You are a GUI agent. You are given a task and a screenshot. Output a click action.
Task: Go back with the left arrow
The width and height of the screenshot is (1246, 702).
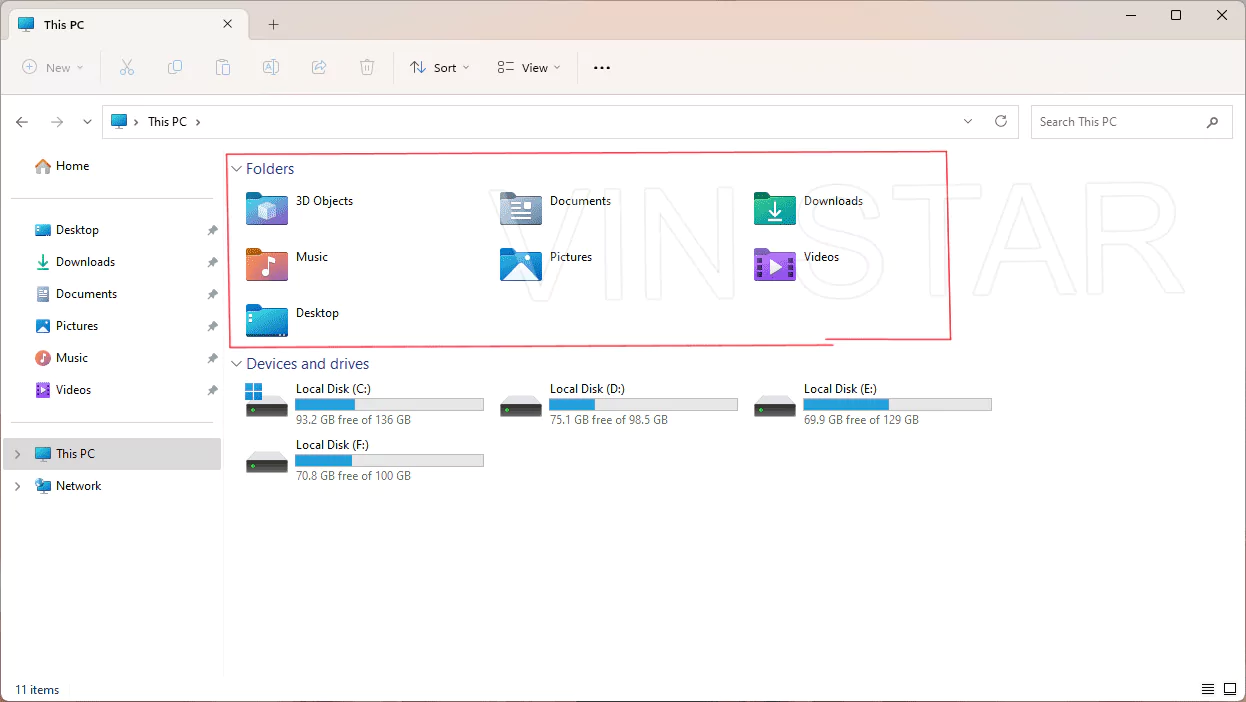[22, 122]
